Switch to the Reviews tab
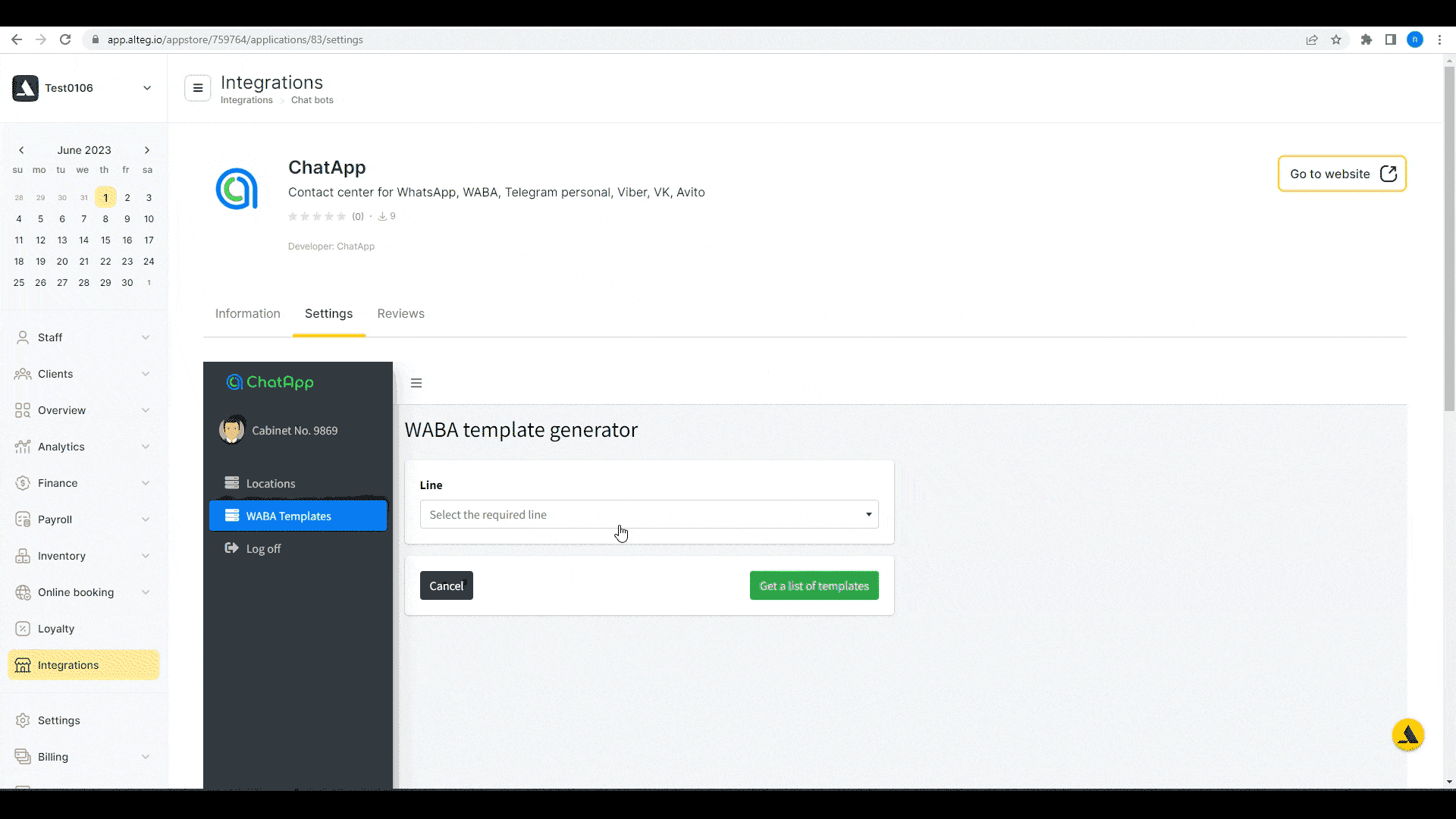Image resolution: width=1456 pixels, height=819 pixels. click(400, 314)
